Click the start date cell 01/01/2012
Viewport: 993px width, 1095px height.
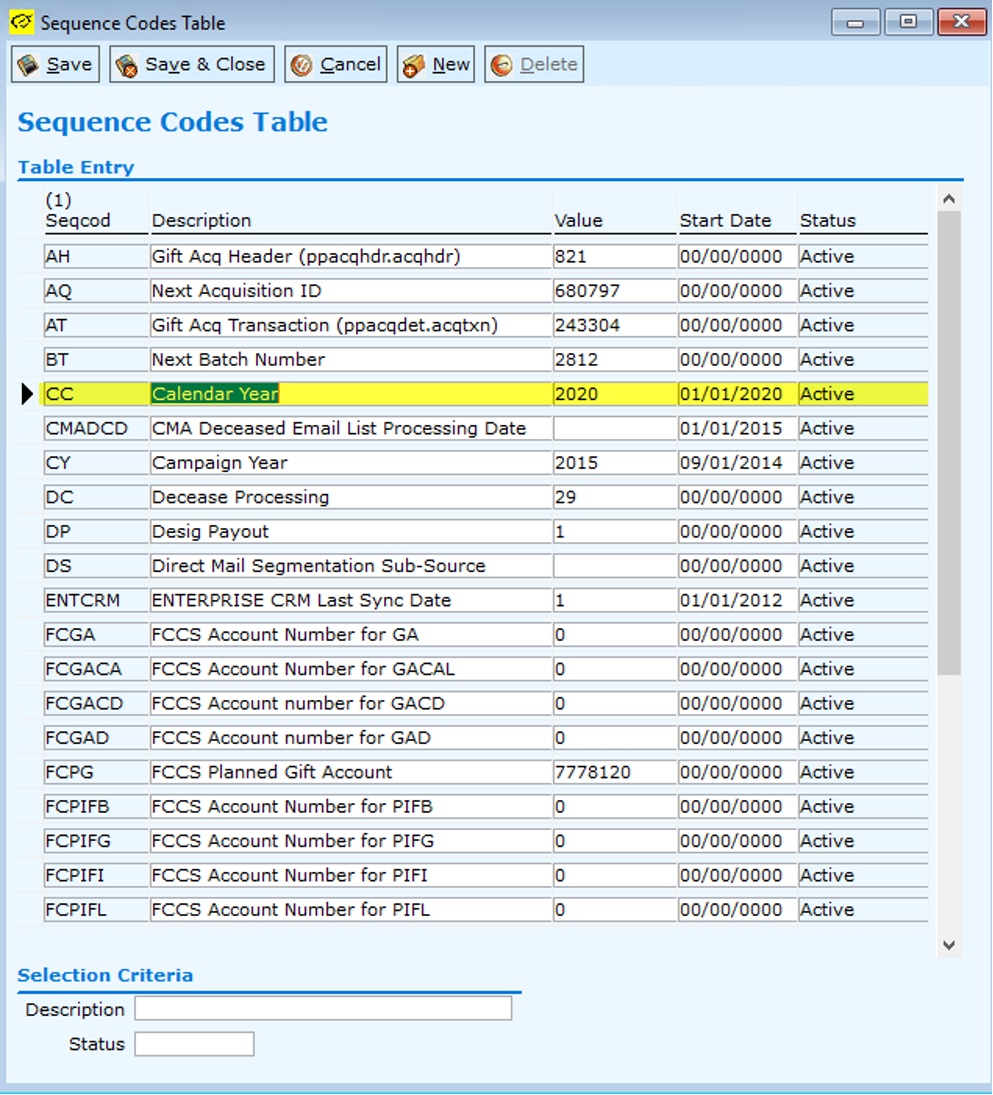(x=737, y=600)
